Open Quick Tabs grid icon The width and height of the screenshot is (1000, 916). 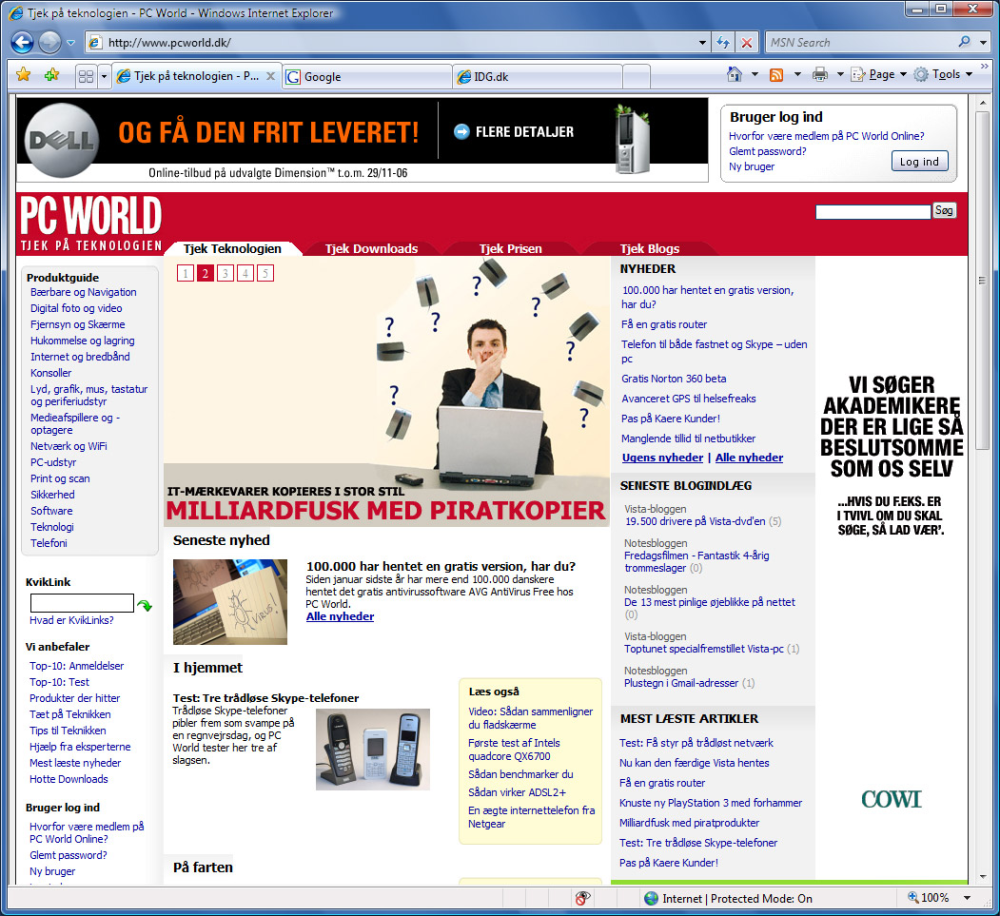point(86,77)
